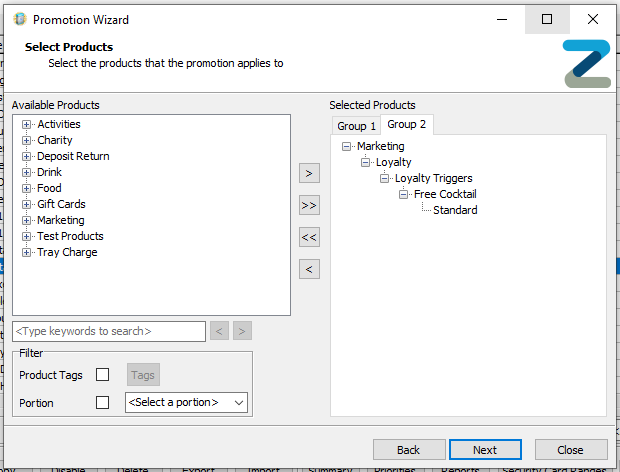Open the Select a portion dropdown

tap(186, 402)
